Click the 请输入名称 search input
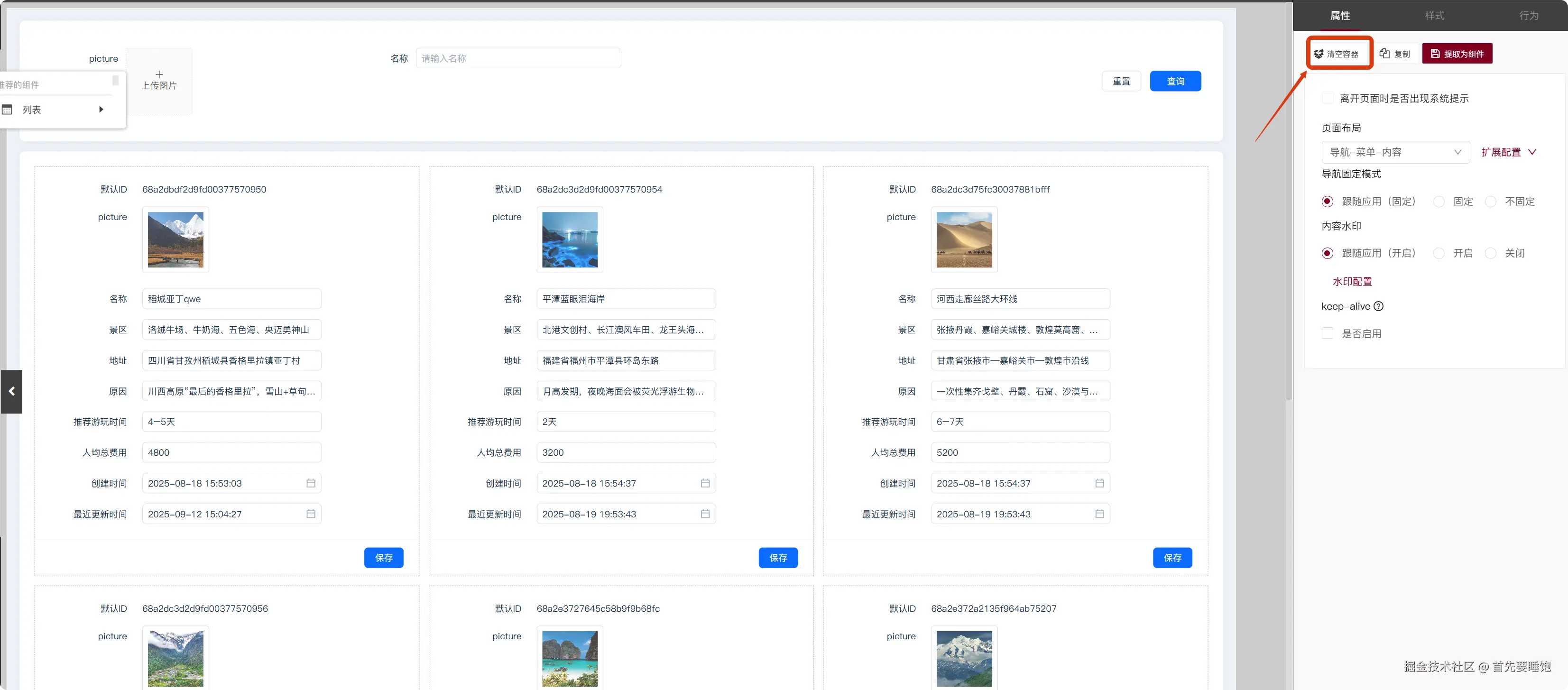1568x690 pixels. (x=518, y=58)
